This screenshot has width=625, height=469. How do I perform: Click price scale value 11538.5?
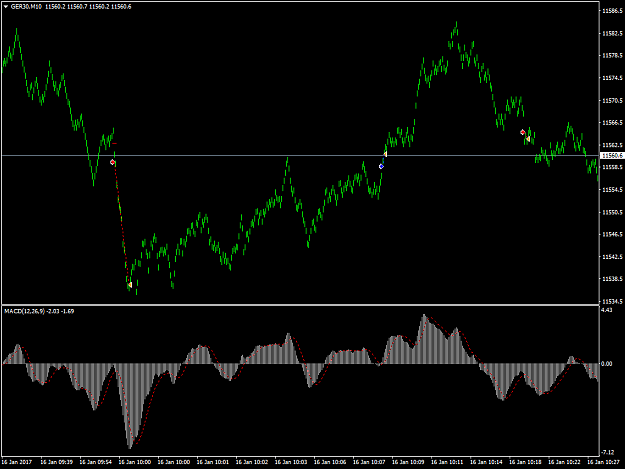(x=612, y=279)
